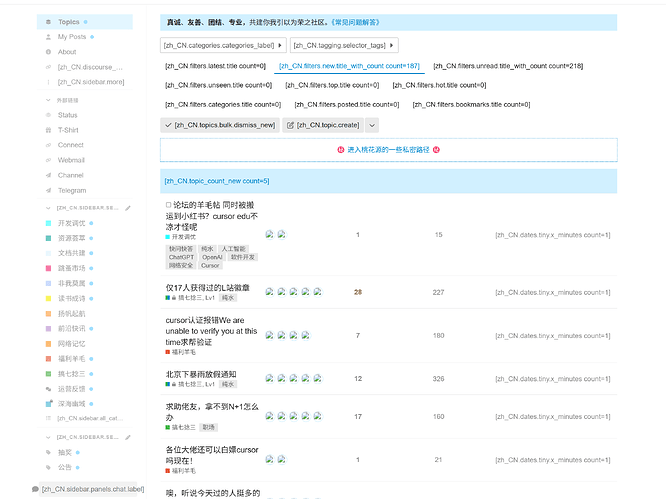Viewport: 666px width, 499px height.
Task: Collapse the sidebar categories section
Action: point(48,208)
